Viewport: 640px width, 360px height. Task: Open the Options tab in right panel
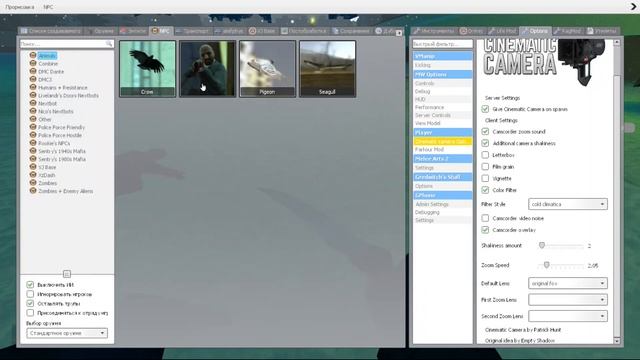(x=535, y=31)
